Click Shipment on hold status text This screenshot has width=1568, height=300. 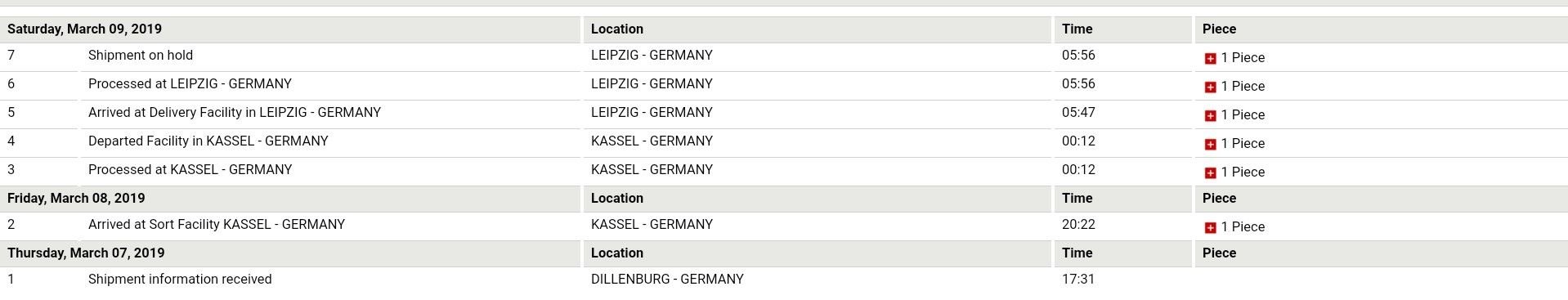coord(141,56)
